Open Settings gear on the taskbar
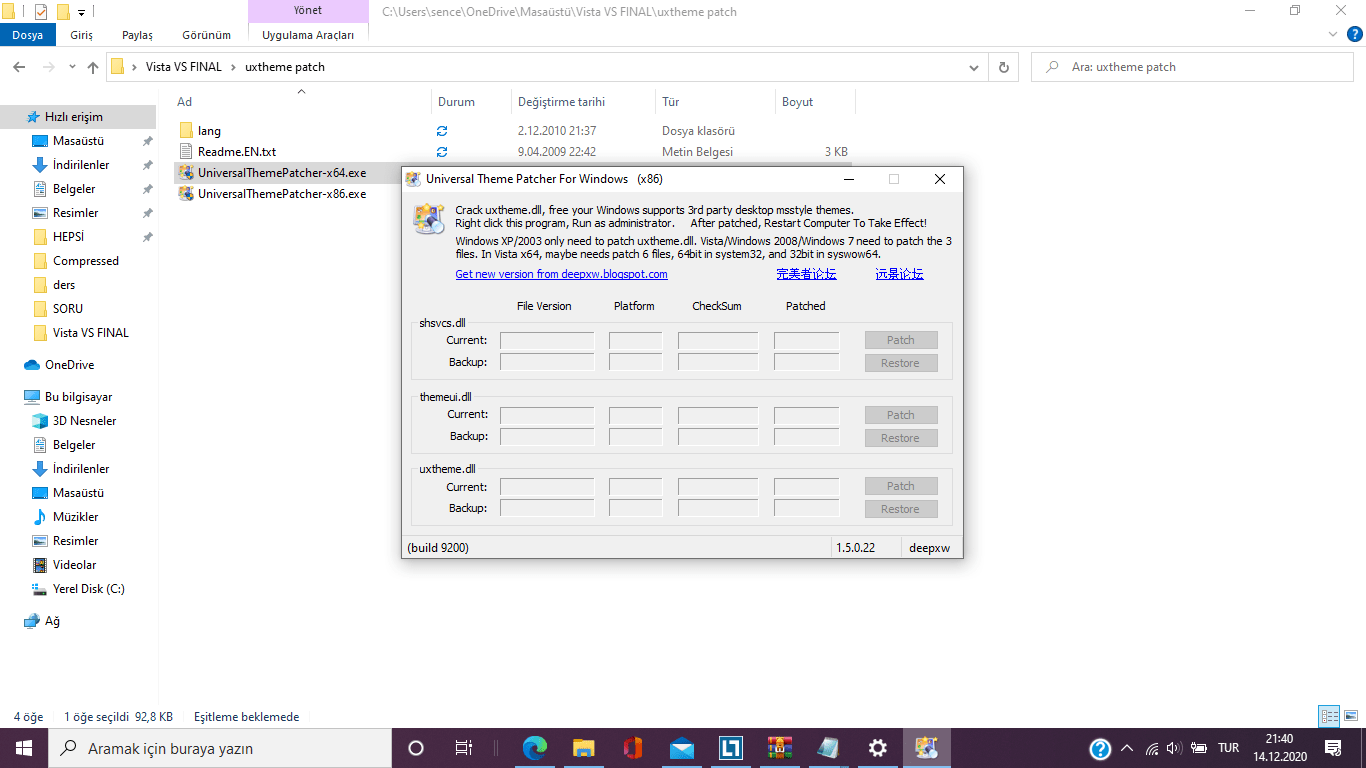Screen dimensions: 1366x768 pyautogui.click(x=878, y=748)
